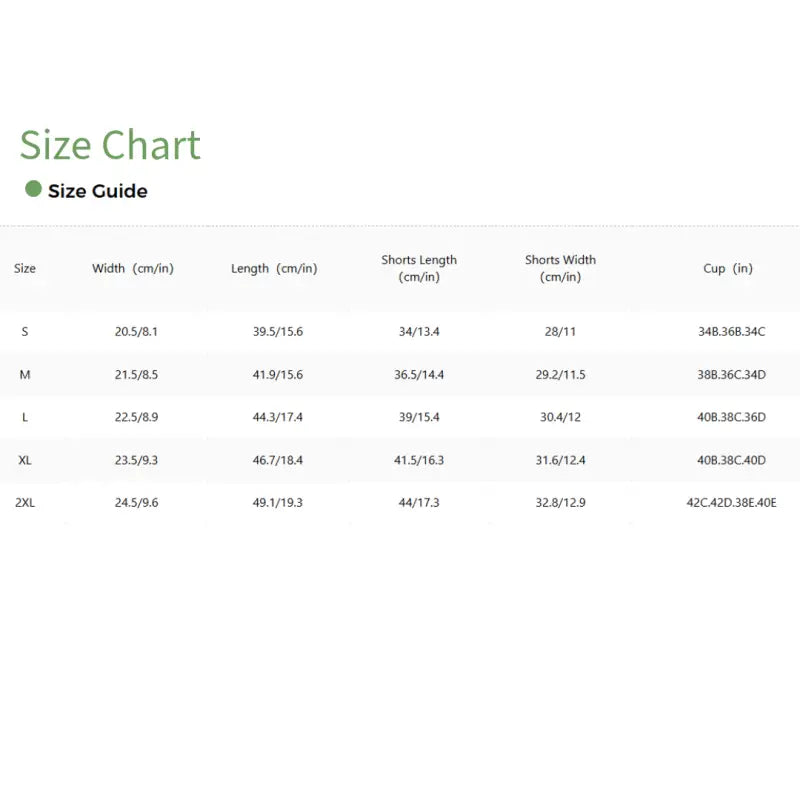Screen dimensions: 800x800
Task: Select the 31.6/12.4 shorts width value
Action: tap(562, 460)
